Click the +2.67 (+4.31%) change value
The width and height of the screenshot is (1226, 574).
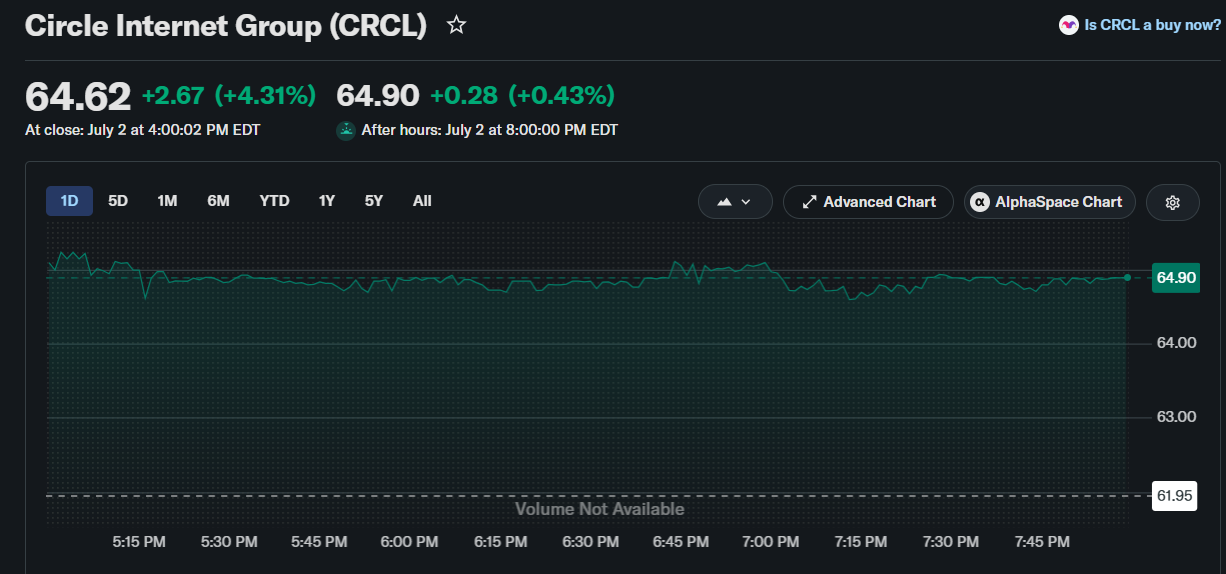229,96
